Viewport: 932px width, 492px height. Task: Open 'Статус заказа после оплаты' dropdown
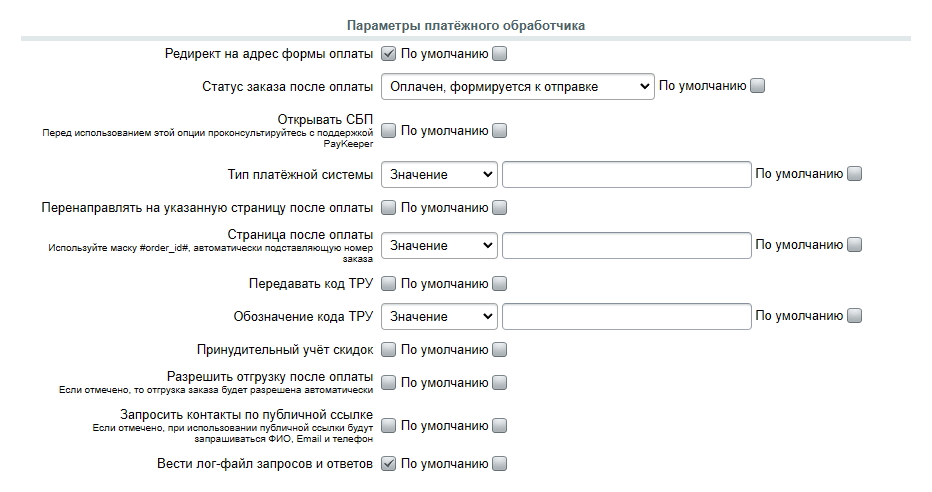tap(517, 87)
